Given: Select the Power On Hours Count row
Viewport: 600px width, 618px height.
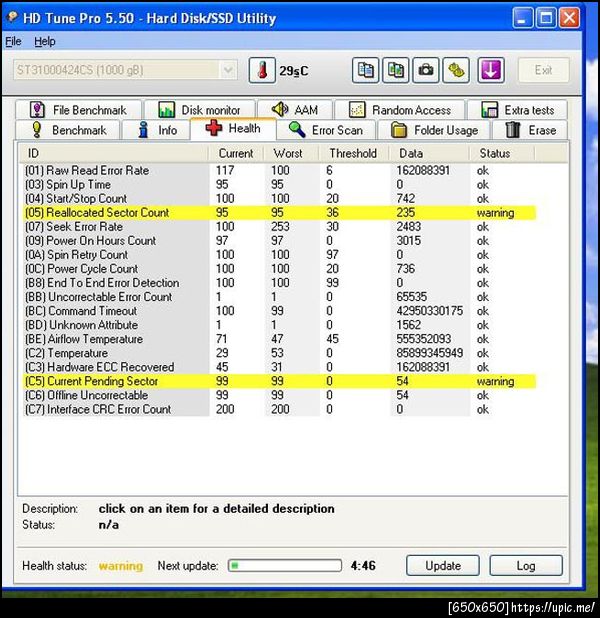Looking at the screenshot, I should point(279,240).
